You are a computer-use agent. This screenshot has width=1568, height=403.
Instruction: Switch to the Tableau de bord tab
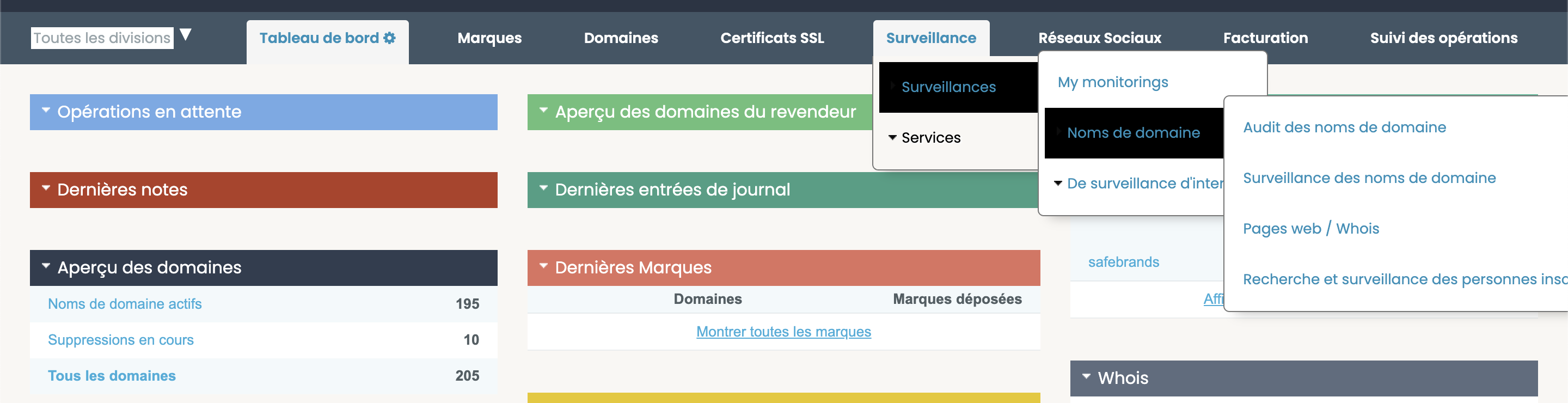[327, 41]
